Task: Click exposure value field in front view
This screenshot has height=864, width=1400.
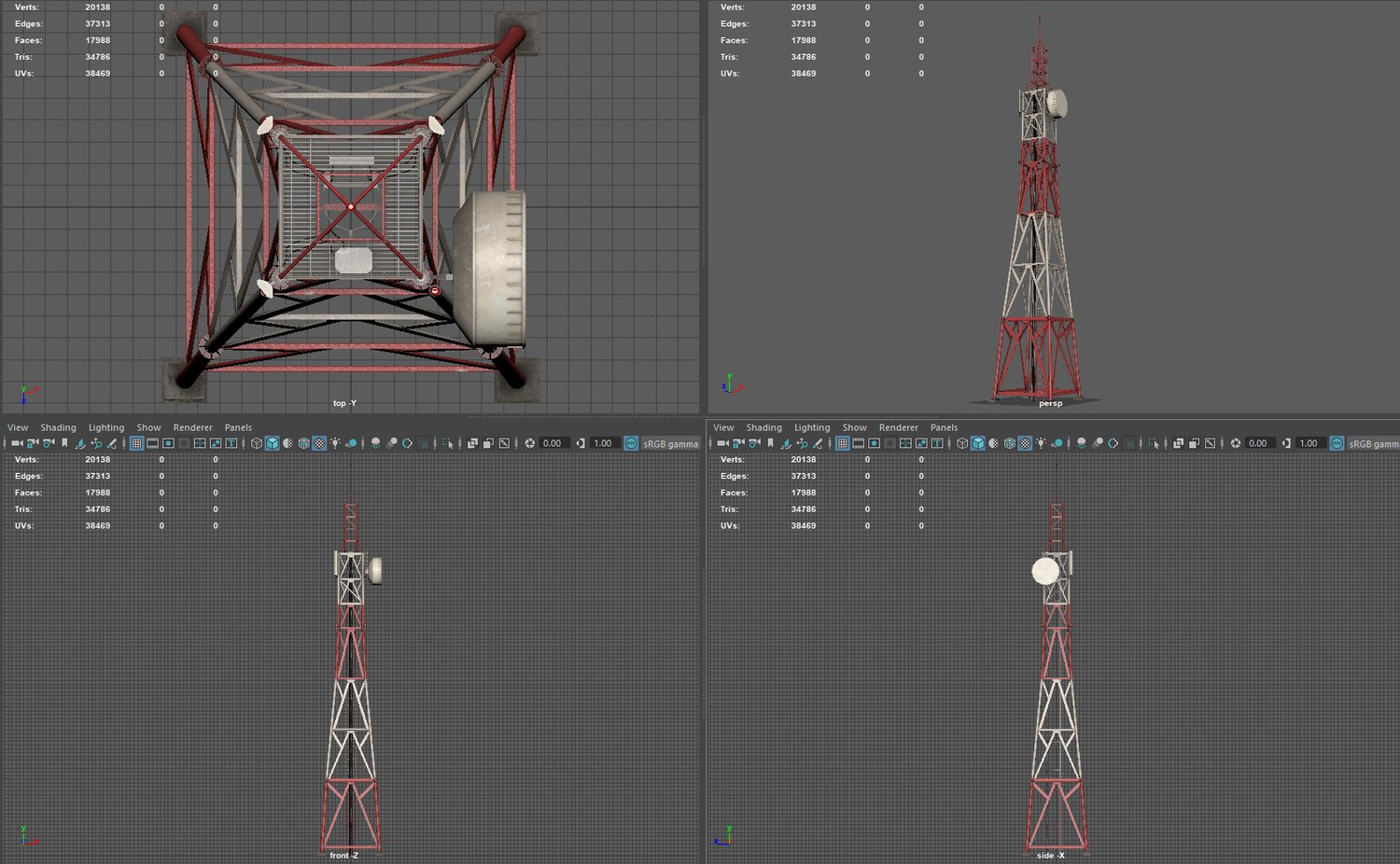Action: click(x=553, y=443)
